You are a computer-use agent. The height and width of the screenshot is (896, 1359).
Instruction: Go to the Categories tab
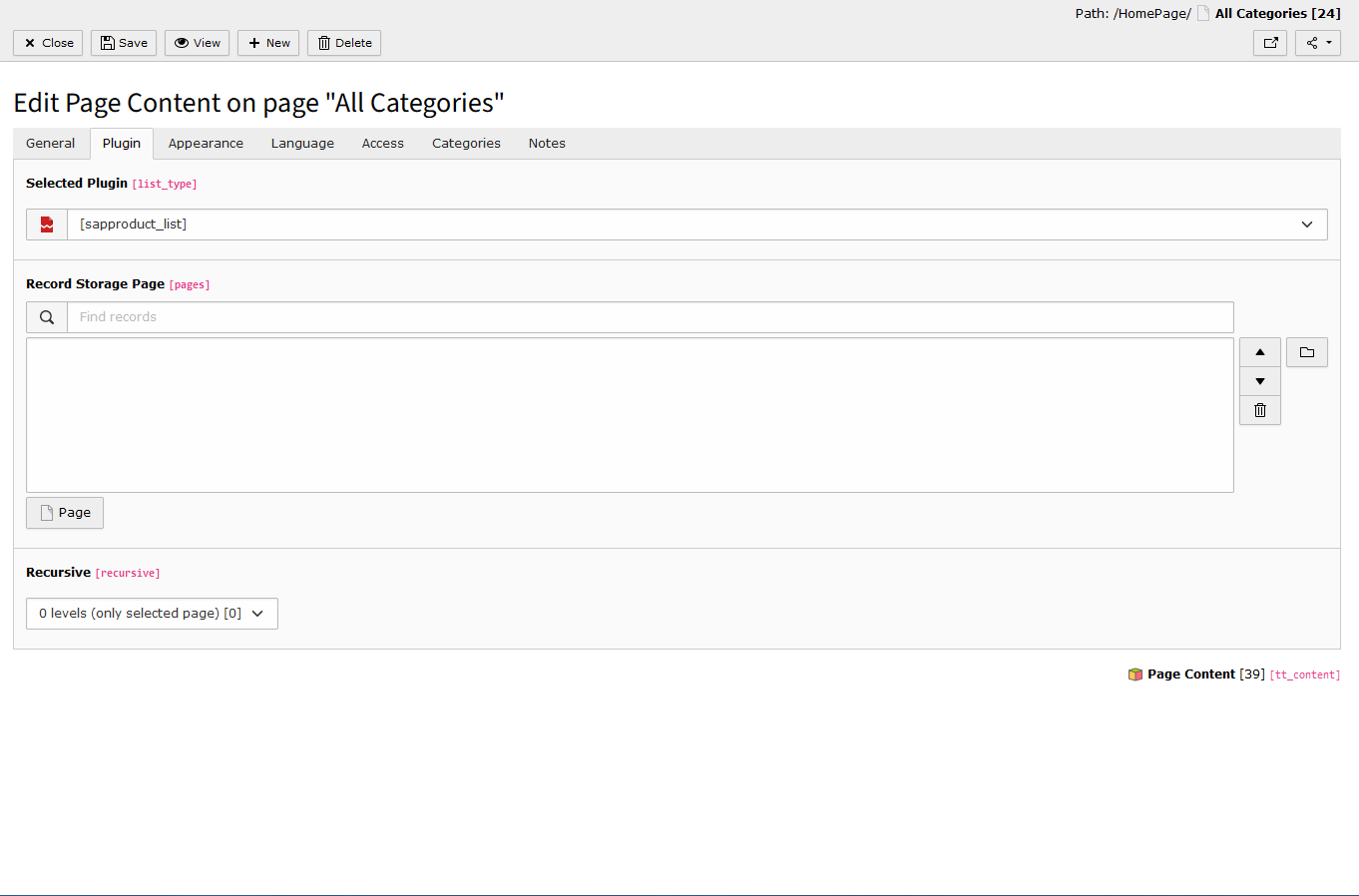coord(466,144)
